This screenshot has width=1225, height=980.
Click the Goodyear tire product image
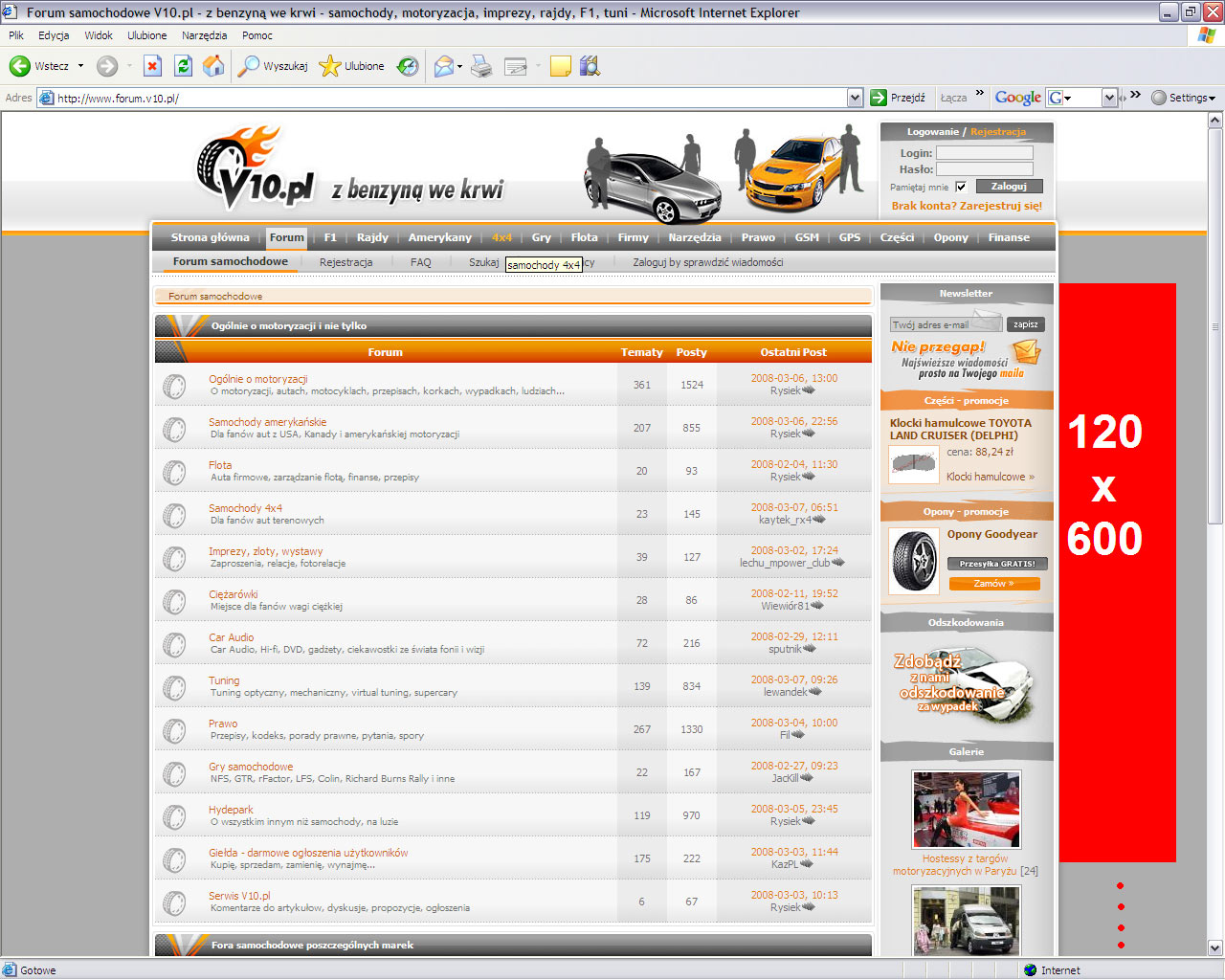pos(916,561)
